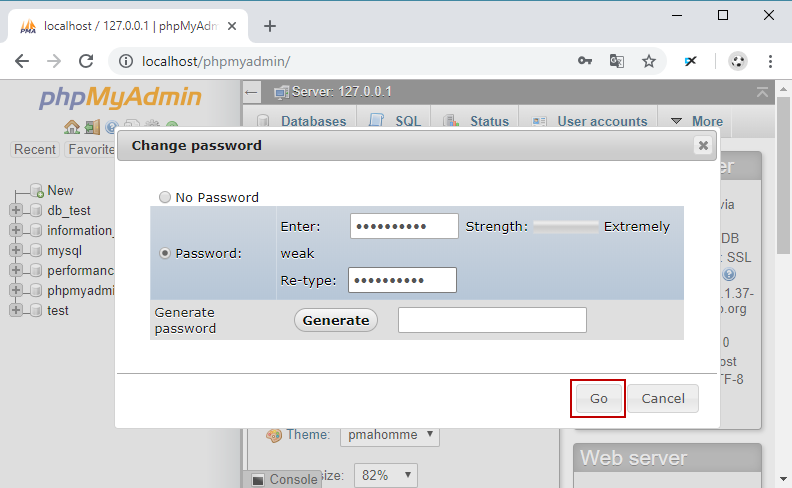This screenshot has height=488, width=792.
Task: Switch to the Status tab
Action: [475, 121]
